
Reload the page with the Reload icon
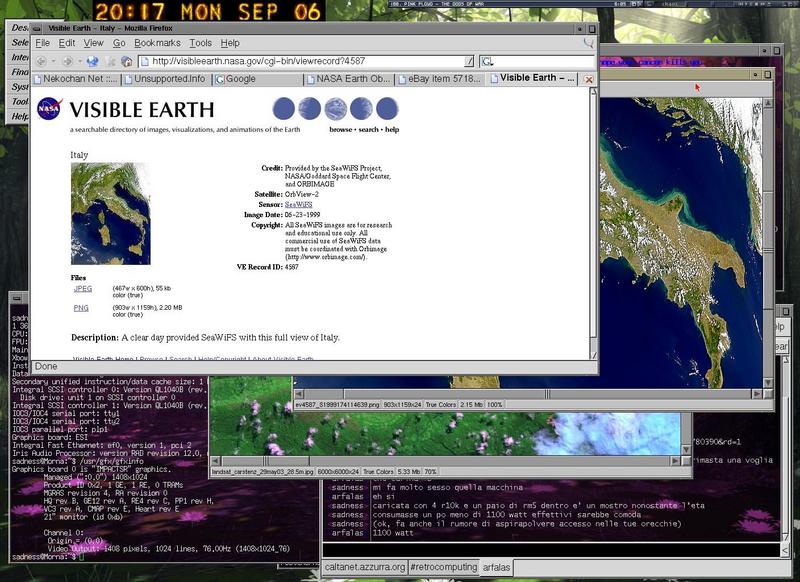tap(92, 61)
